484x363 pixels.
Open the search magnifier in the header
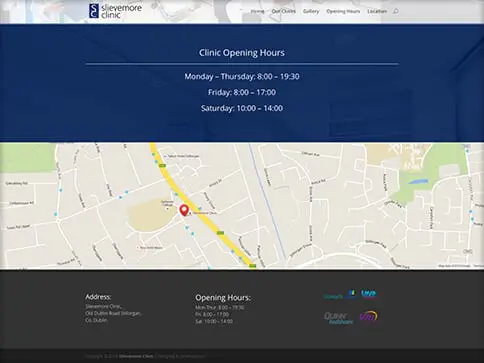click(395, 11)
